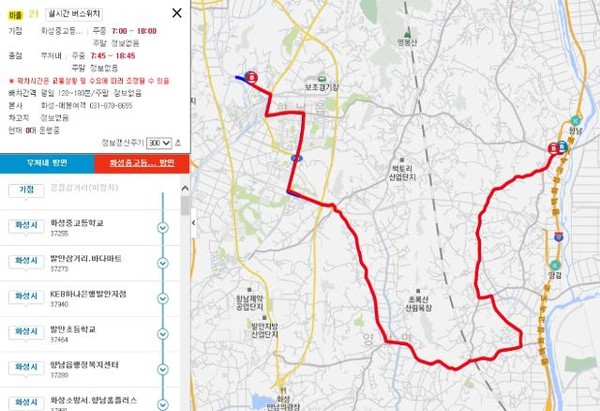This screenshot has height=411, width=600.
Task: Close the bus route info panel
Action: (177, 13)
